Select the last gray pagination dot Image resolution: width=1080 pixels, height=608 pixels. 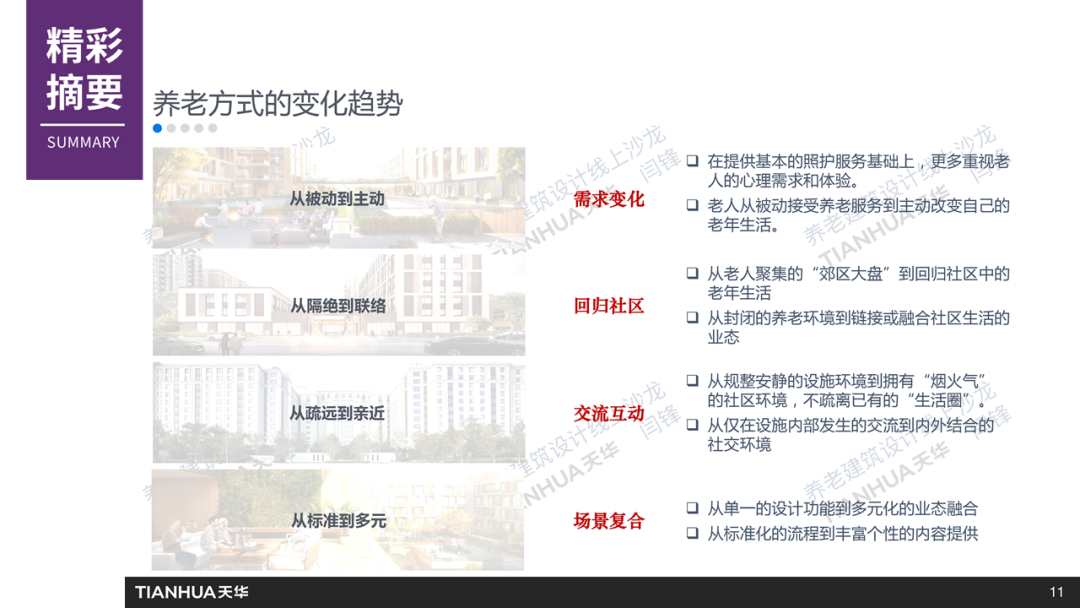pyautogui.click(x=213, y=128)
